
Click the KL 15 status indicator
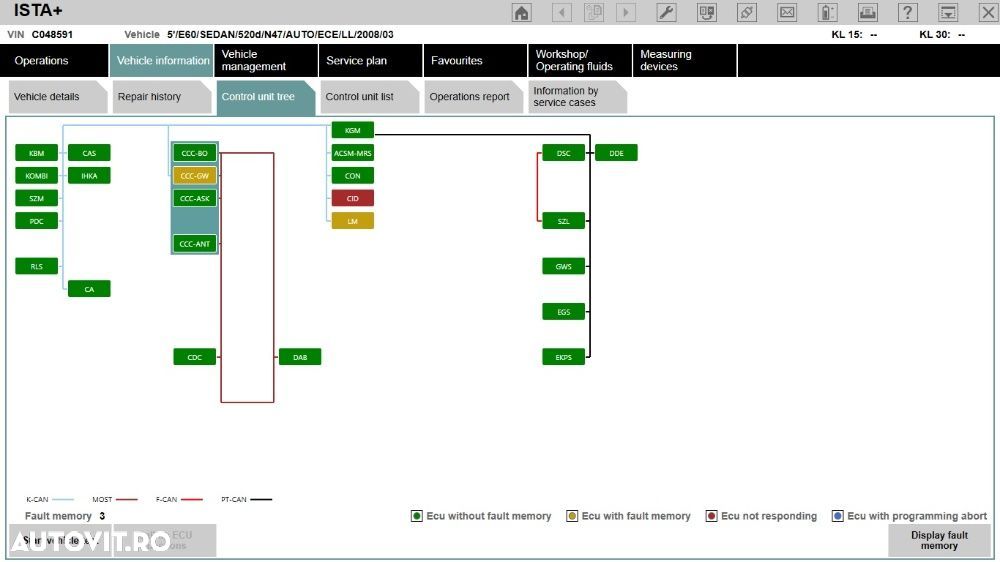854,34
